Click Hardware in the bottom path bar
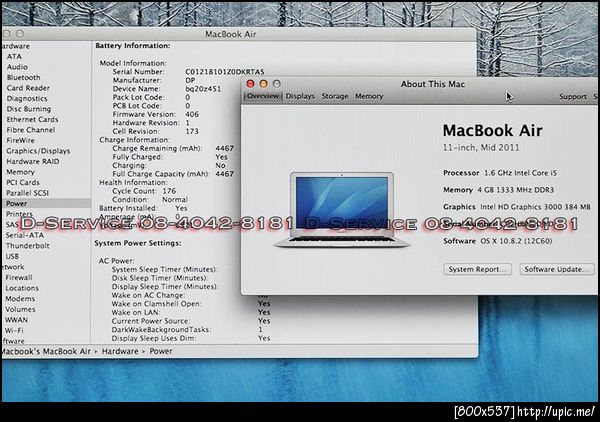The height and width of the screenshot is (422, 600). tap(120, 351)
